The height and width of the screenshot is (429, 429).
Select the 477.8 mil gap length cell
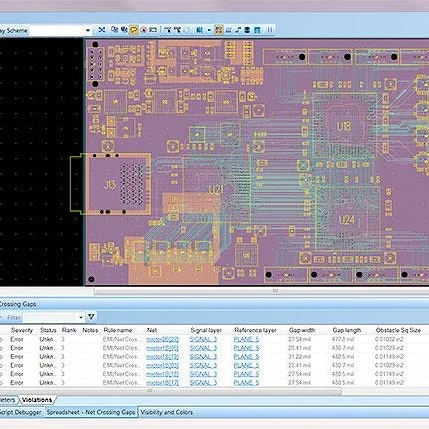tap(343, 339)
